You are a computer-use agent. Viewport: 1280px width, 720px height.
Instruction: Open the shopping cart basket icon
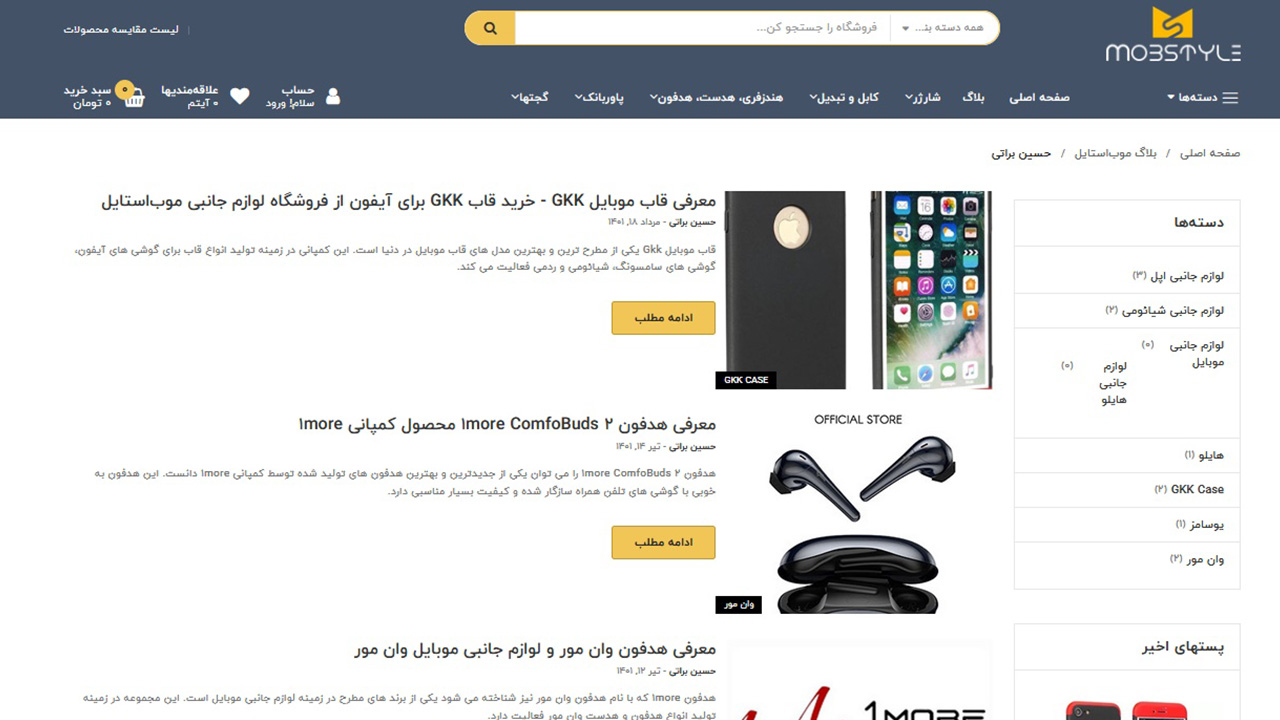[136, 97]
